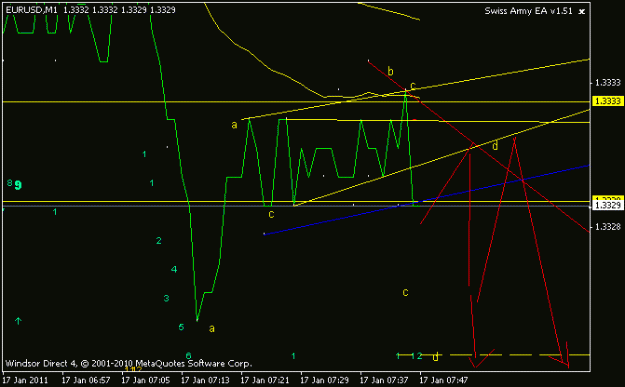The image size is (625, 387).
Task: Select the yellow wave label b
Action: point(390,71)
